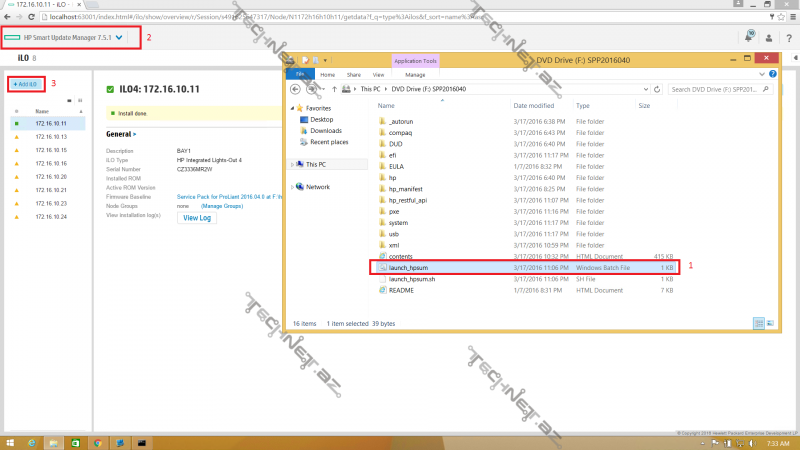
Task: Click the Add iLO button
Action: [x=26, y=83]
